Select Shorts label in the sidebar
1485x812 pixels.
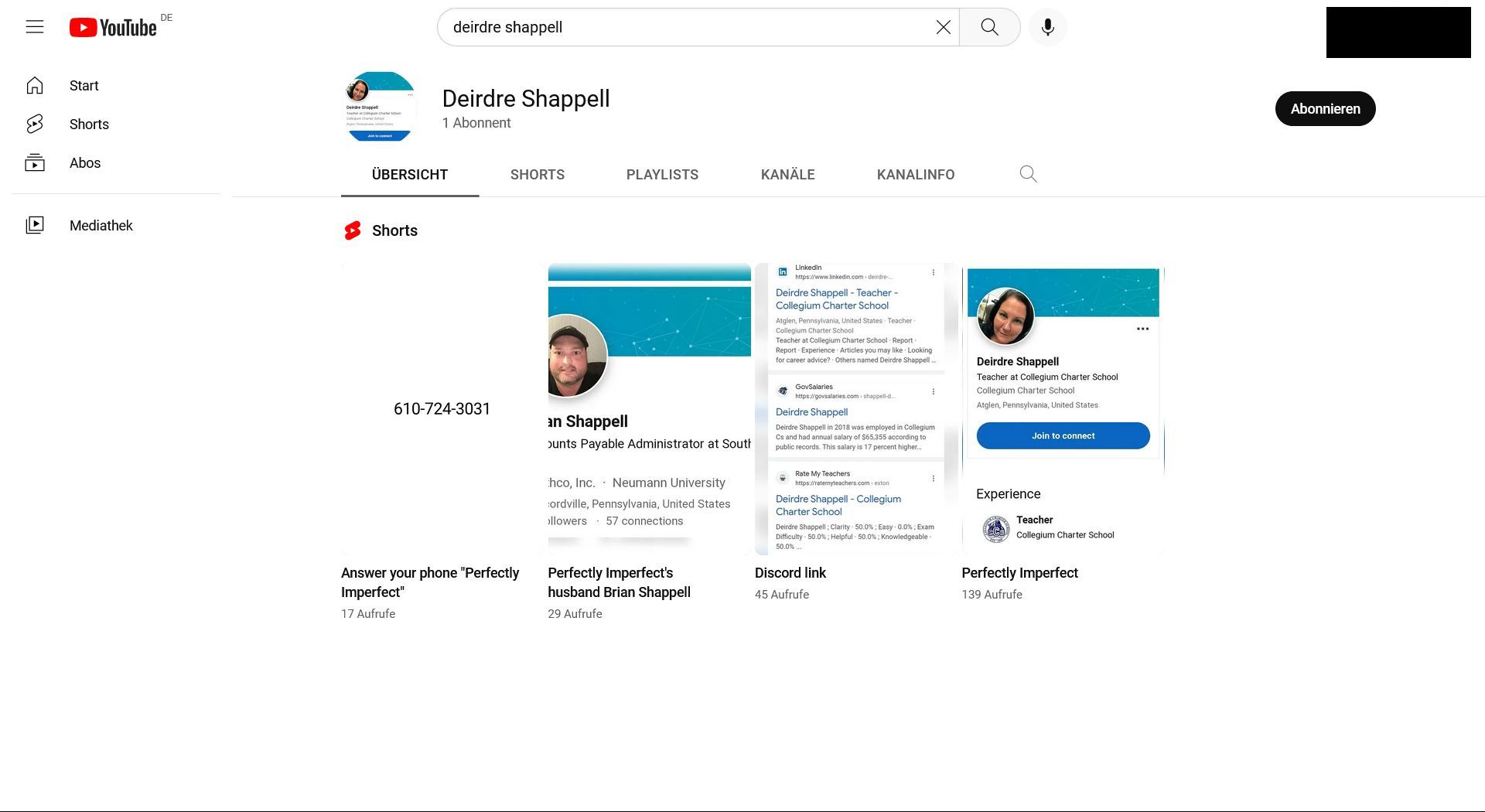point(89,125)
